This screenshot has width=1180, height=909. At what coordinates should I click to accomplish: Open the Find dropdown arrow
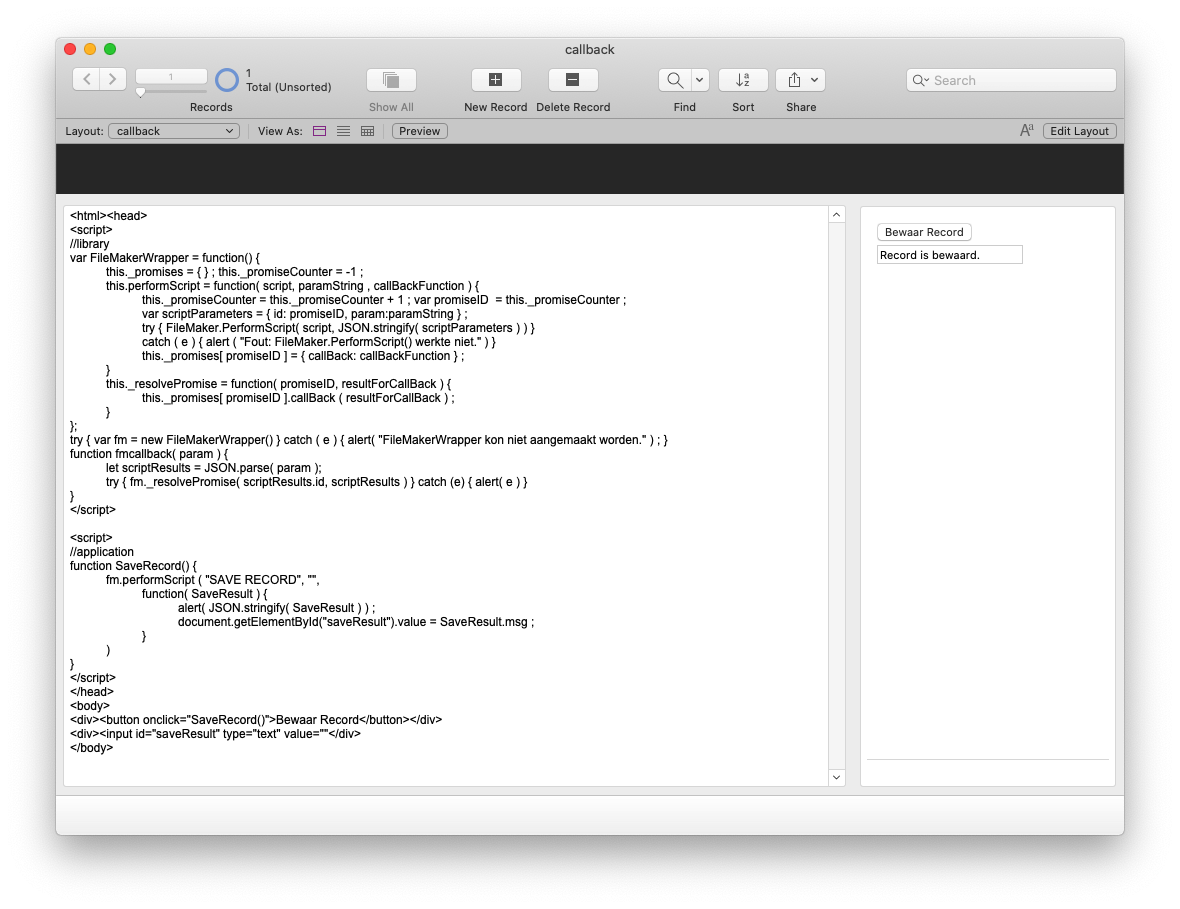click(x=700, y=80)
